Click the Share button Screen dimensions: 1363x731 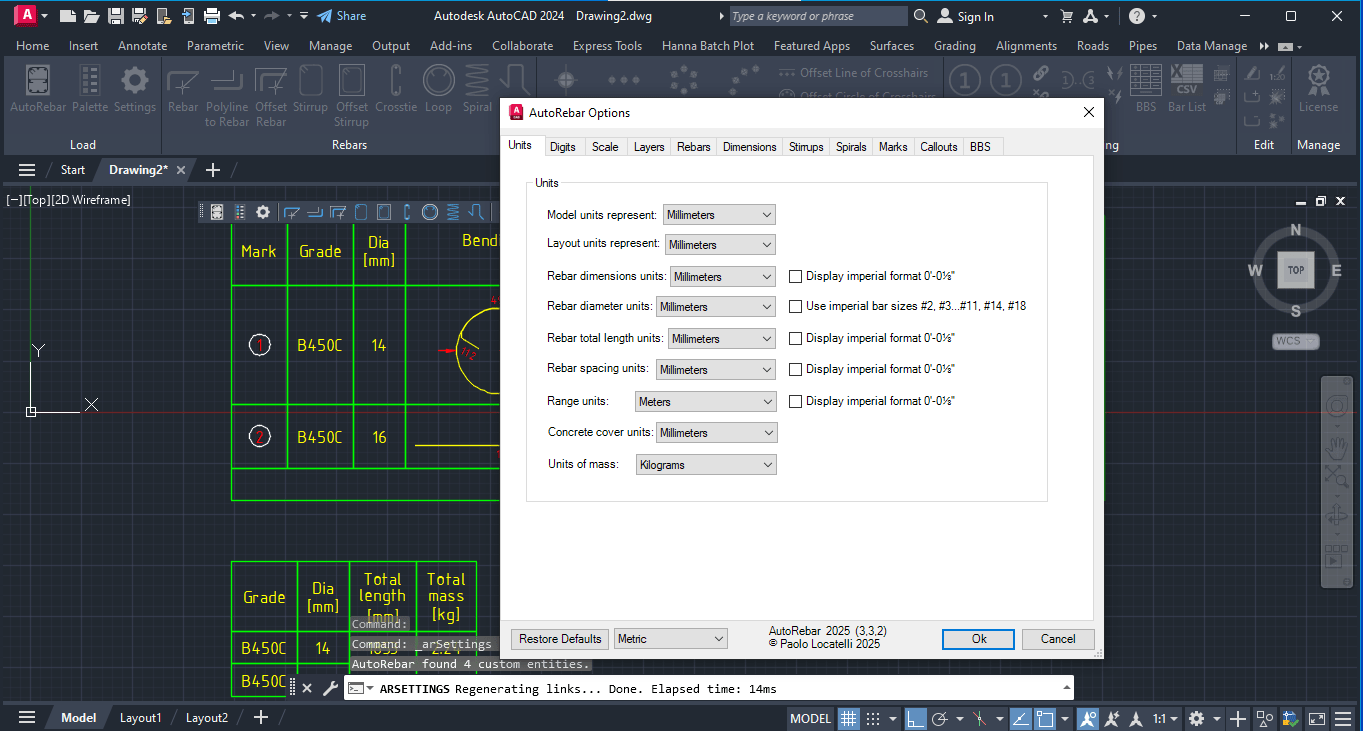pyautogui.click(x=341, y=16)
